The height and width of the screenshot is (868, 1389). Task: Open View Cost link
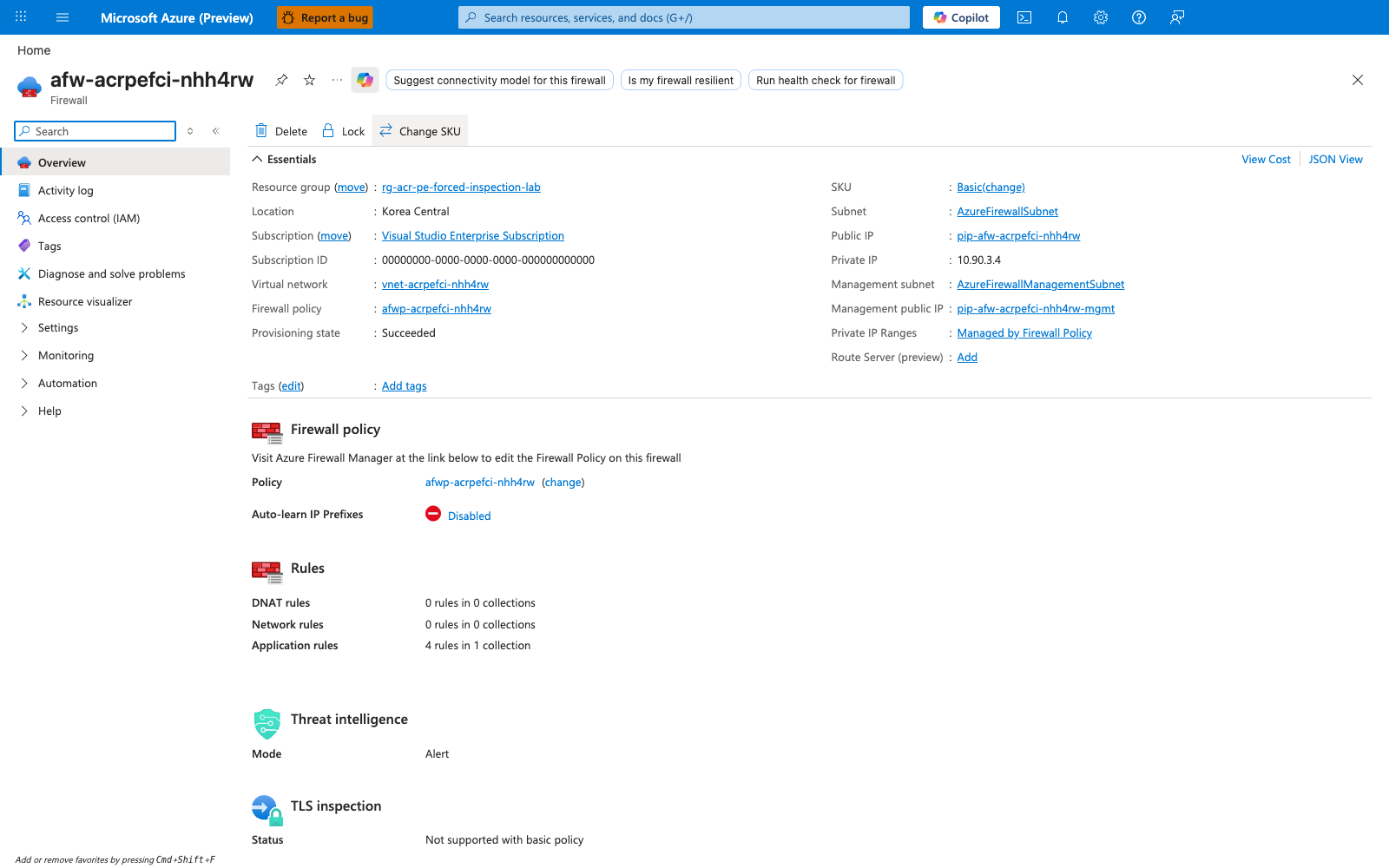[1266, 159]
